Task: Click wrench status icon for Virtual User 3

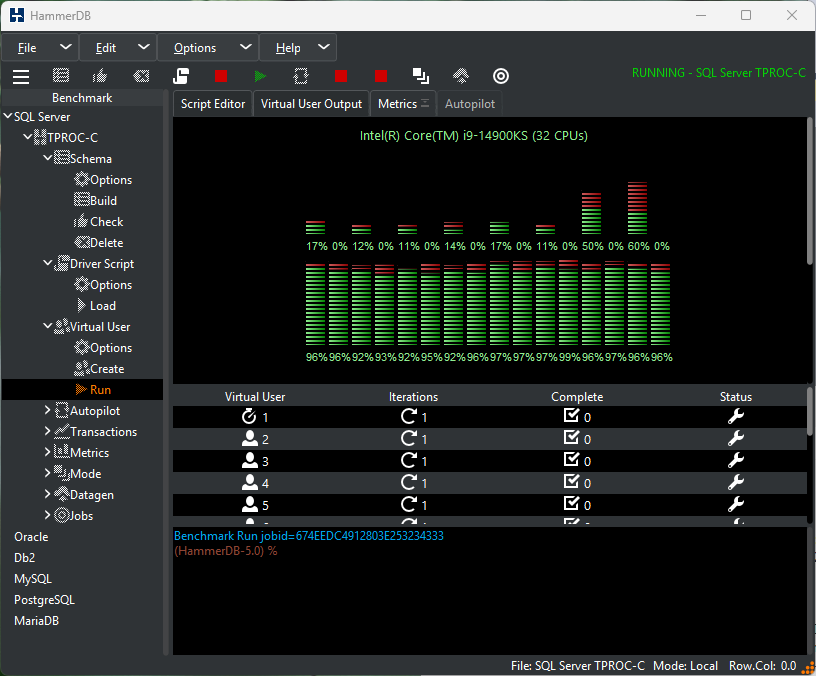Action: tap(735, 460)
